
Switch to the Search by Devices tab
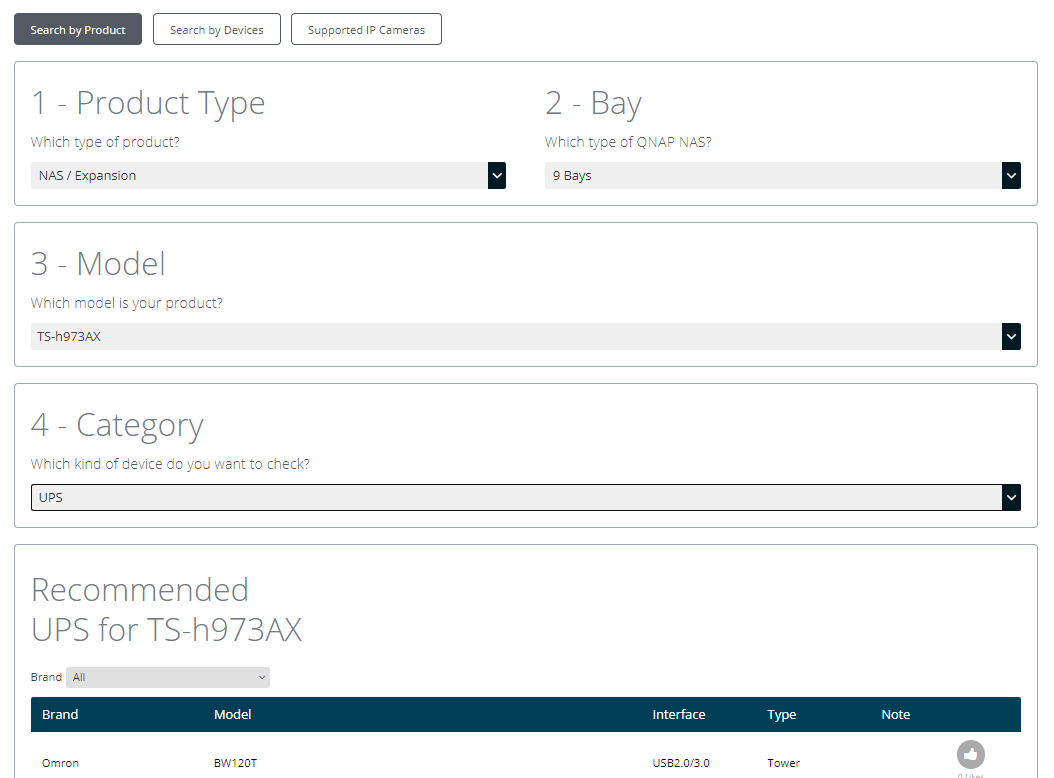click(216, 30)
